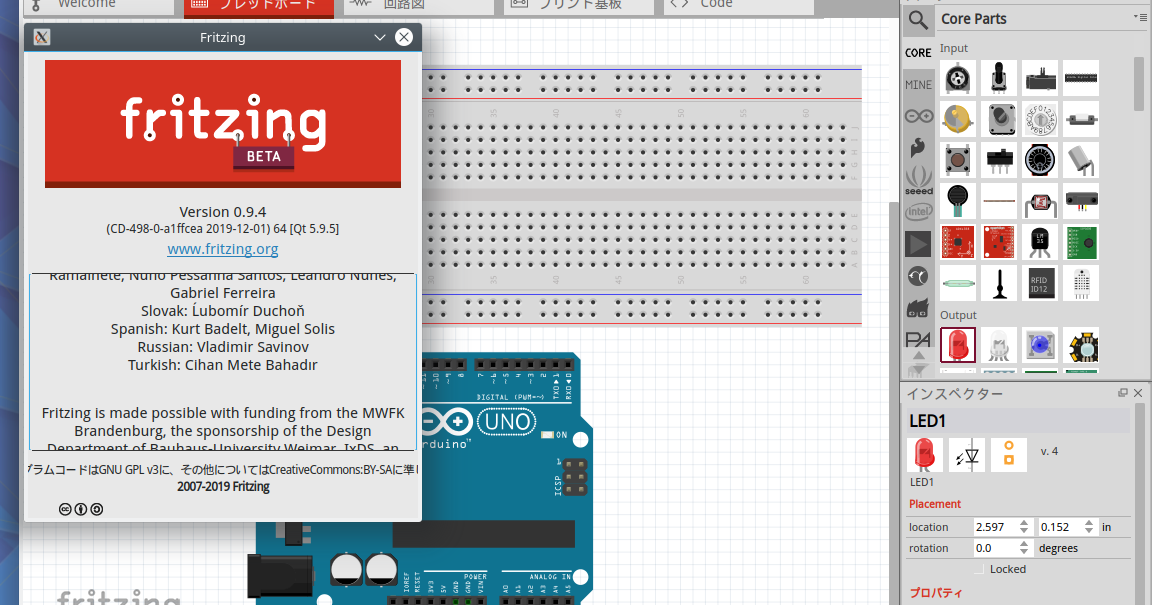Open the PA parts bin

918,340
